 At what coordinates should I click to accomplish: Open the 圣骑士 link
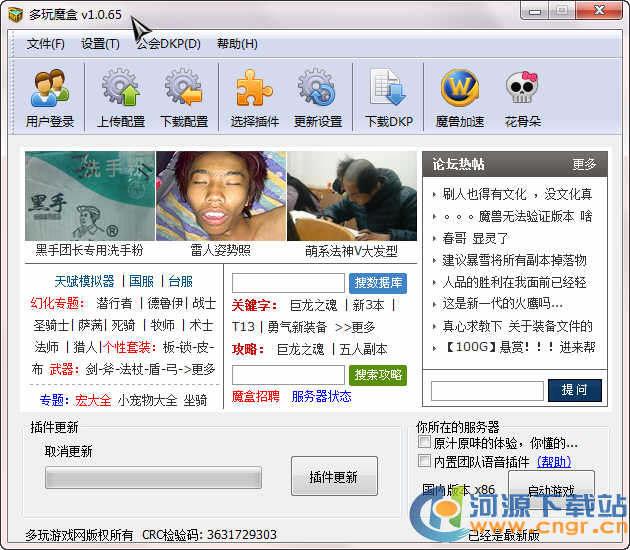[x=51, y=325]
